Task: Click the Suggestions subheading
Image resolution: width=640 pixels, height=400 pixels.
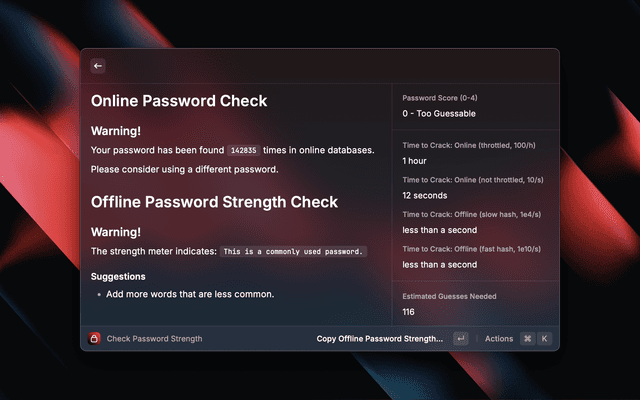Action: pyautogui.click(x=118, y=276)
